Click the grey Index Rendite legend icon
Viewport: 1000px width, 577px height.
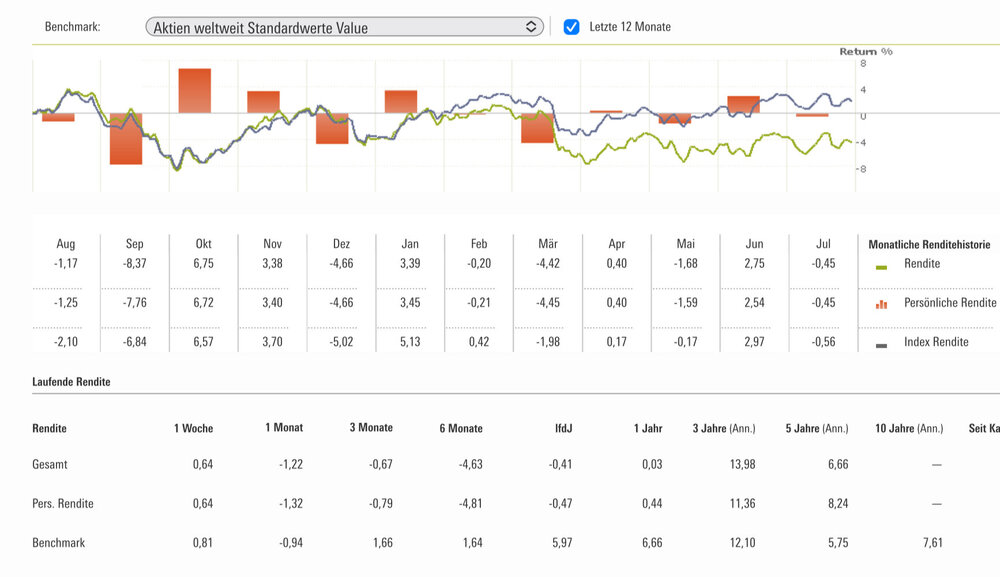pyautogui.click(x=881, y=345)
